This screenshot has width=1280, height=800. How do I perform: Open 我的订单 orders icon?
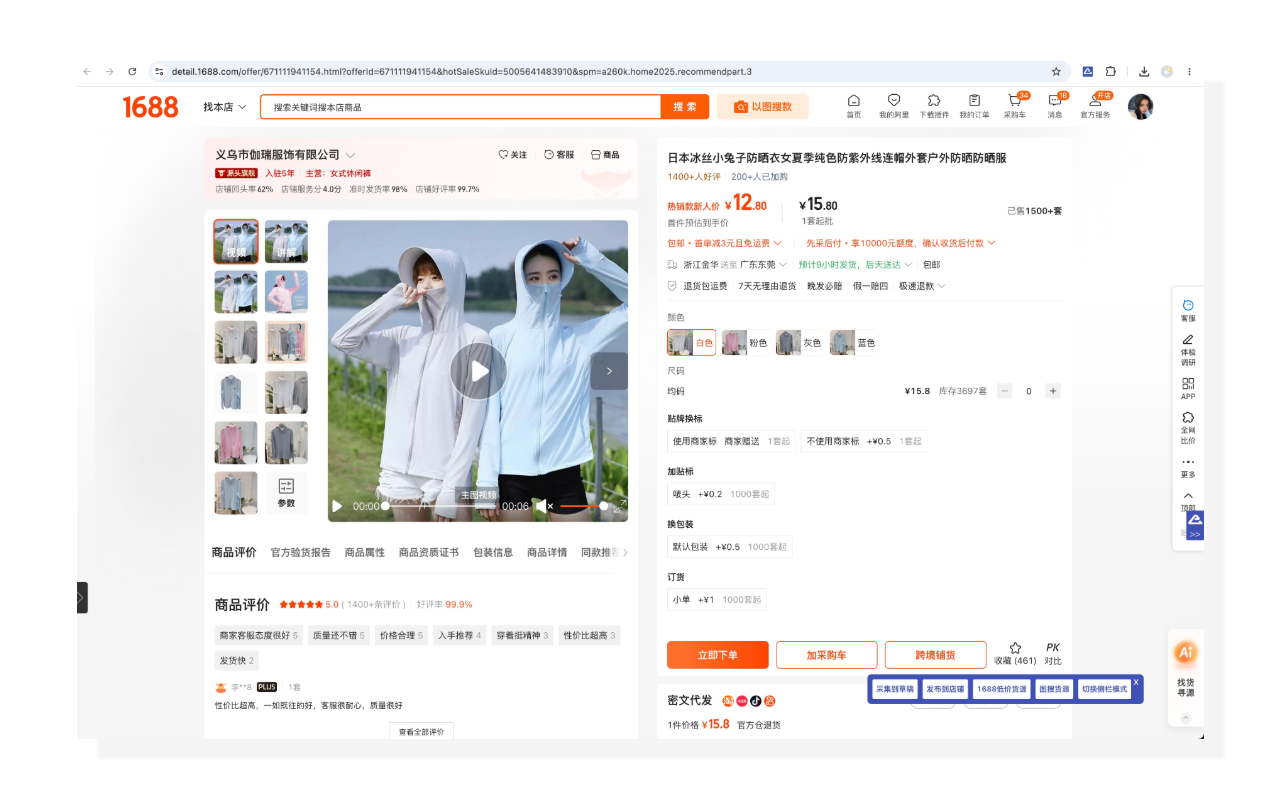click(974, 105)
